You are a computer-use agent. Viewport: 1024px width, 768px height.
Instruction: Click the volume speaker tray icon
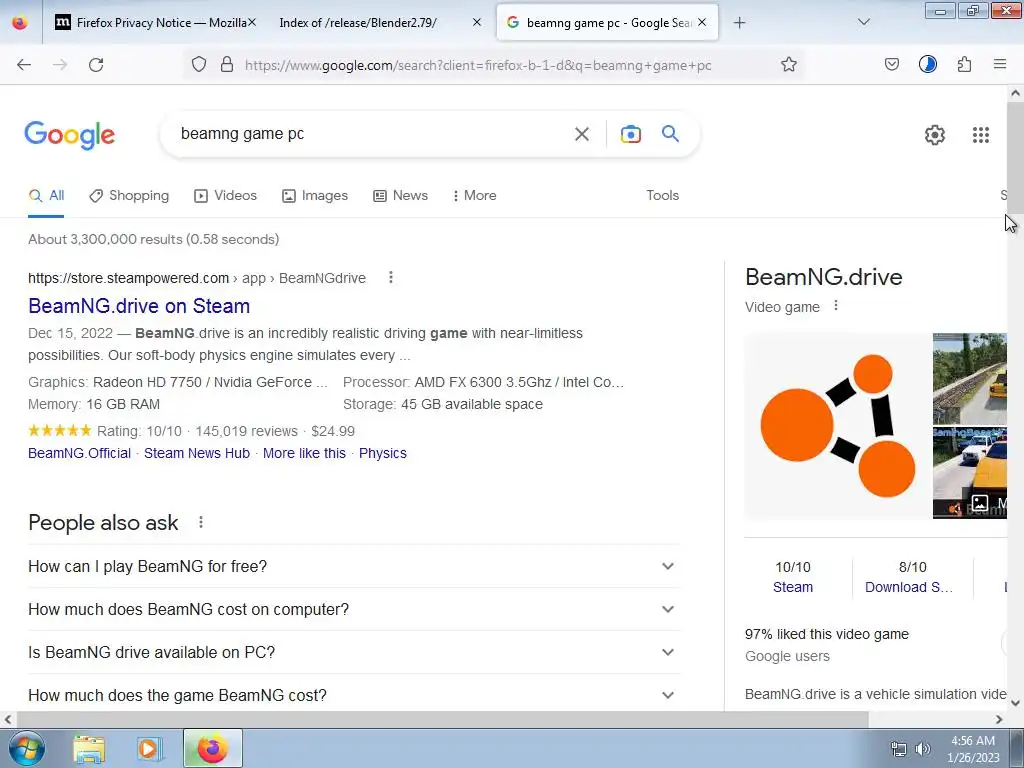coord(922,749)
